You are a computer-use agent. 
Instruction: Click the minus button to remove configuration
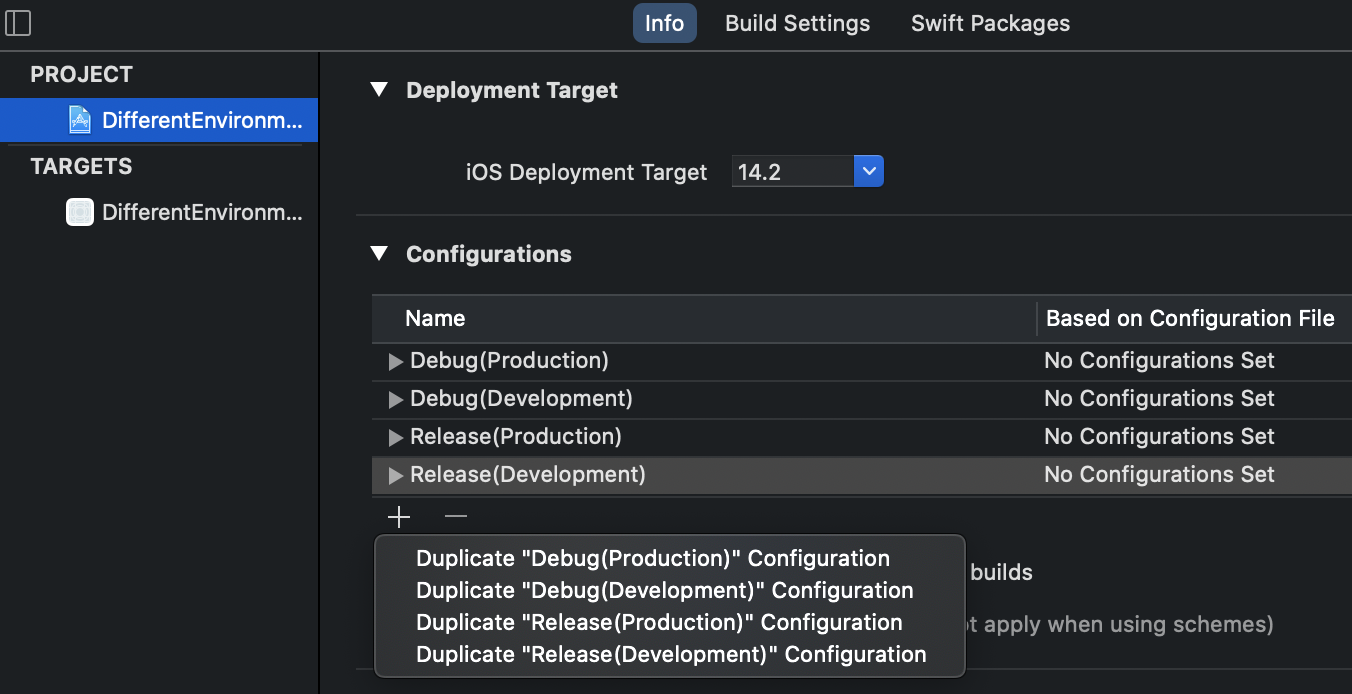[x=456, y=517]
